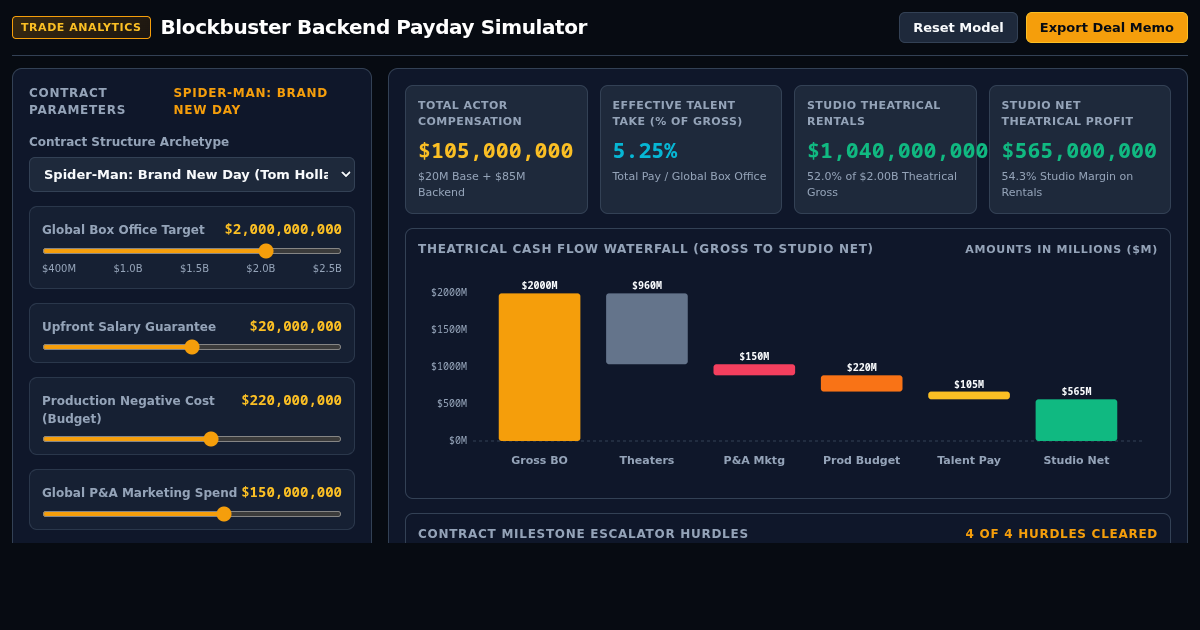Click the Contract Milestone Escalator Hurdles heading
This screenshot has width=1200, height=630.
[583, 534]
